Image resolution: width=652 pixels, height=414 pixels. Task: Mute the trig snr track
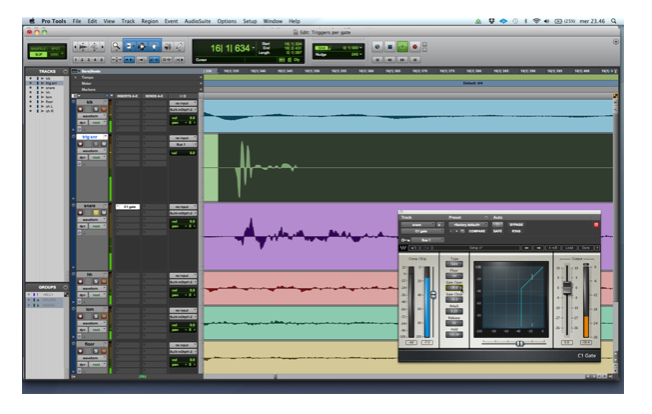point(104,144)
